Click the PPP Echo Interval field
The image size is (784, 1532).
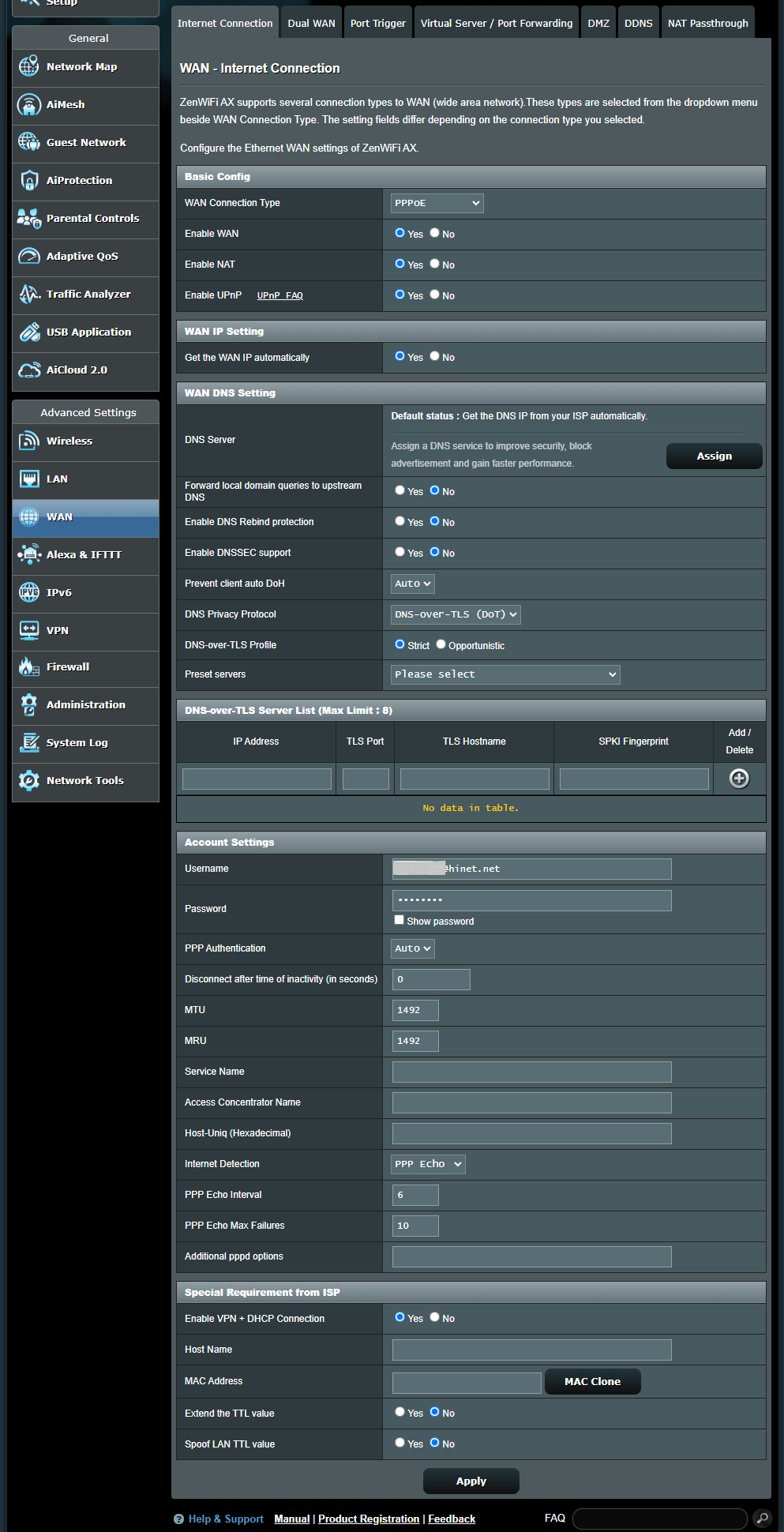coord(415,1195)
